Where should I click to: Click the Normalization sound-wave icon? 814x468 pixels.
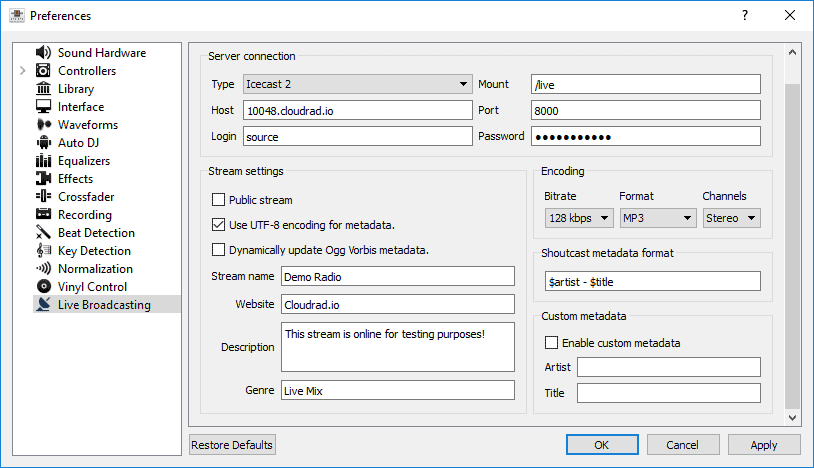[x=43, y=268]
